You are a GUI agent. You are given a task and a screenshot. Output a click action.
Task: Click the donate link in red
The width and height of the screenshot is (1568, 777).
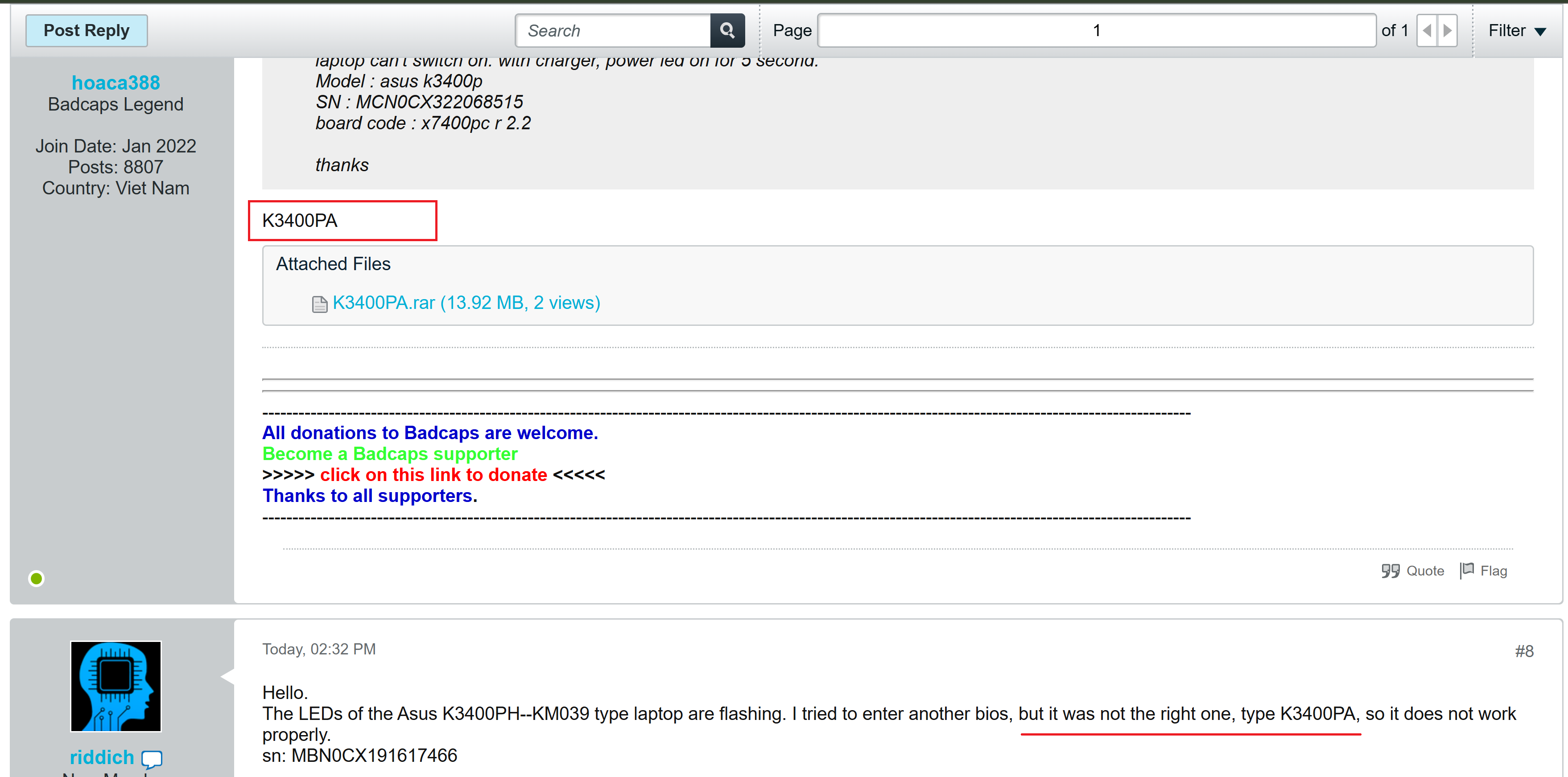click(433, 475)
